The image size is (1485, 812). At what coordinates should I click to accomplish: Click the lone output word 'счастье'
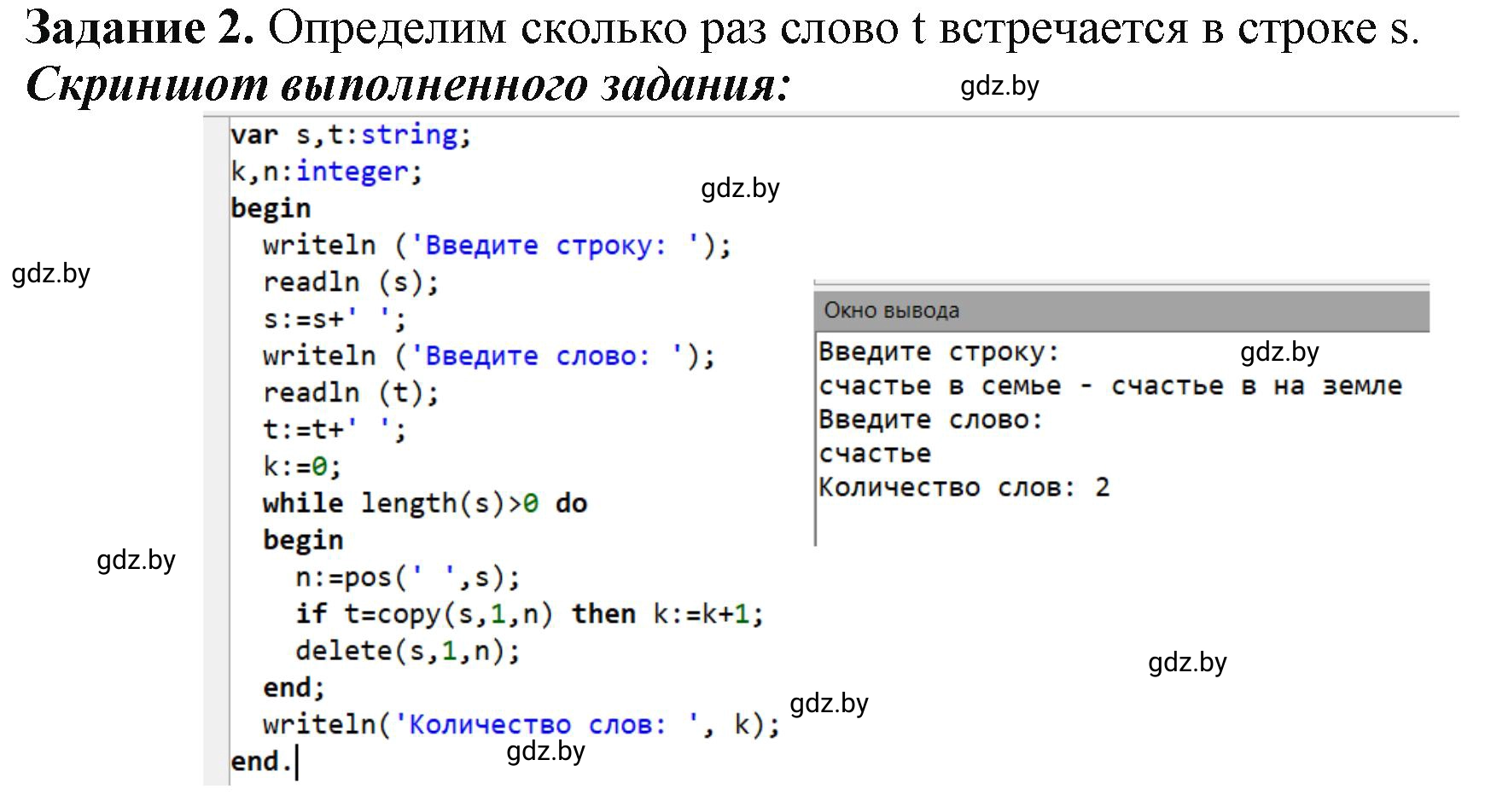pyautogui.click(x=875, y=454)
